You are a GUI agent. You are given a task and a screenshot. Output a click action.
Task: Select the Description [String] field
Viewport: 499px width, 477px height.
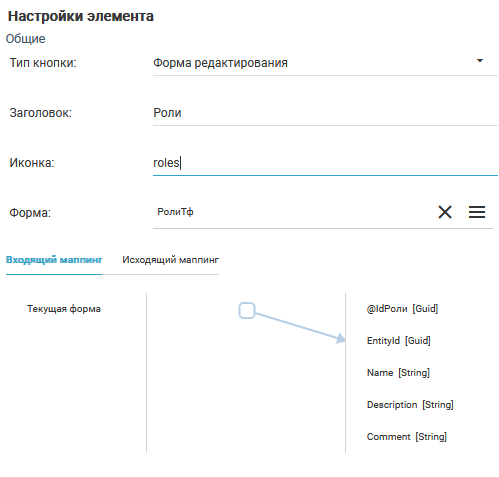click(410, 405)
